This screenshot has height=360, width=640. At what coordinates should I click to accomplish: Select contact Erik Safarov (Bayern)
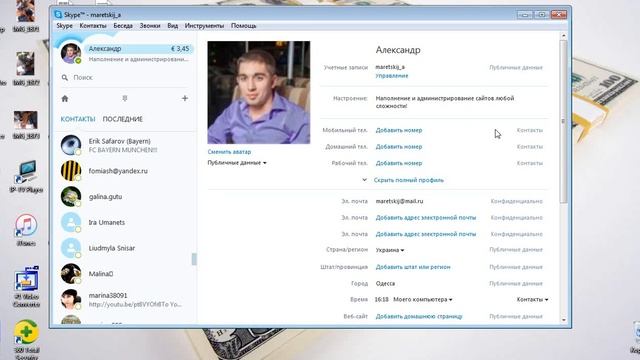[124, 145]
